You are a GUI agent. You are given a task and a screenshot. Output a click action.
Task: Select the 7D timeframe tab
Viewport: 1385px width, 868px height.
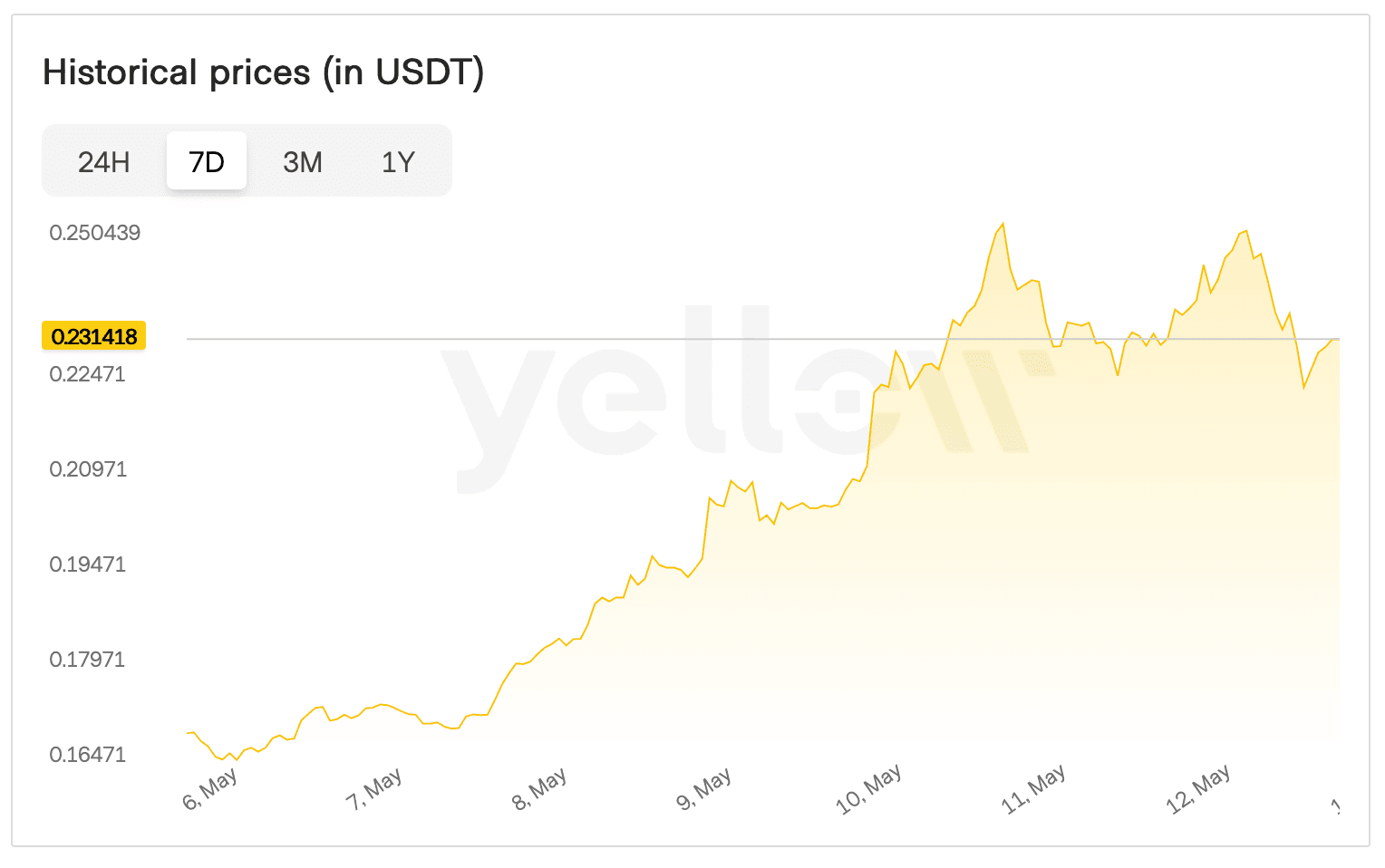click(x=207, y=160)
